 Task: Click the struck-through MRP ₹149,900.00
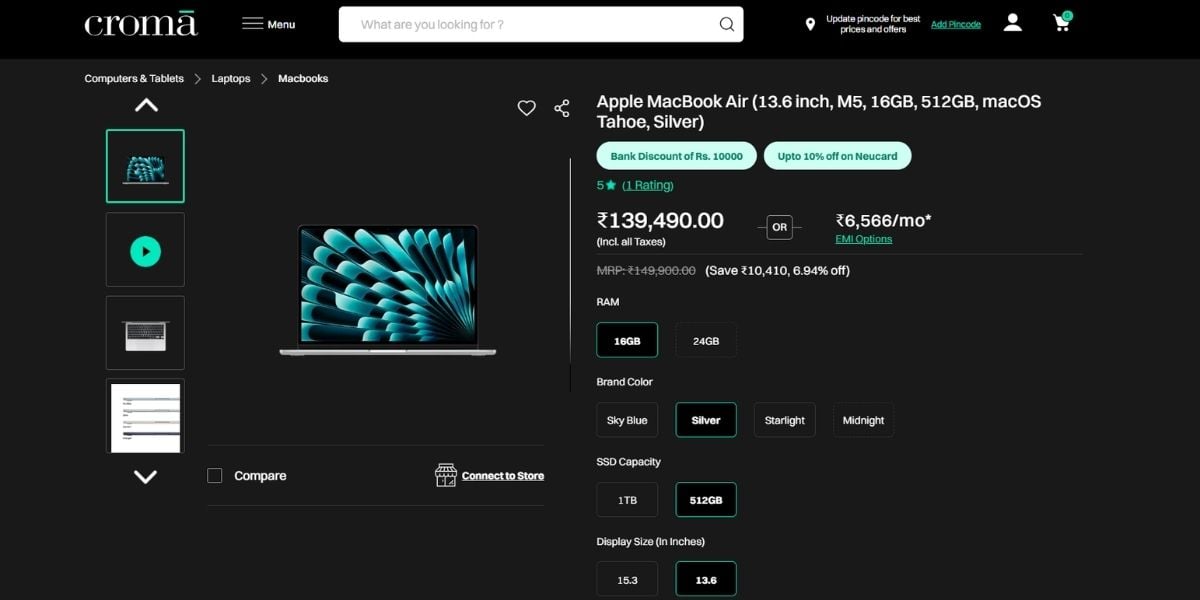(x=646, y=270)
